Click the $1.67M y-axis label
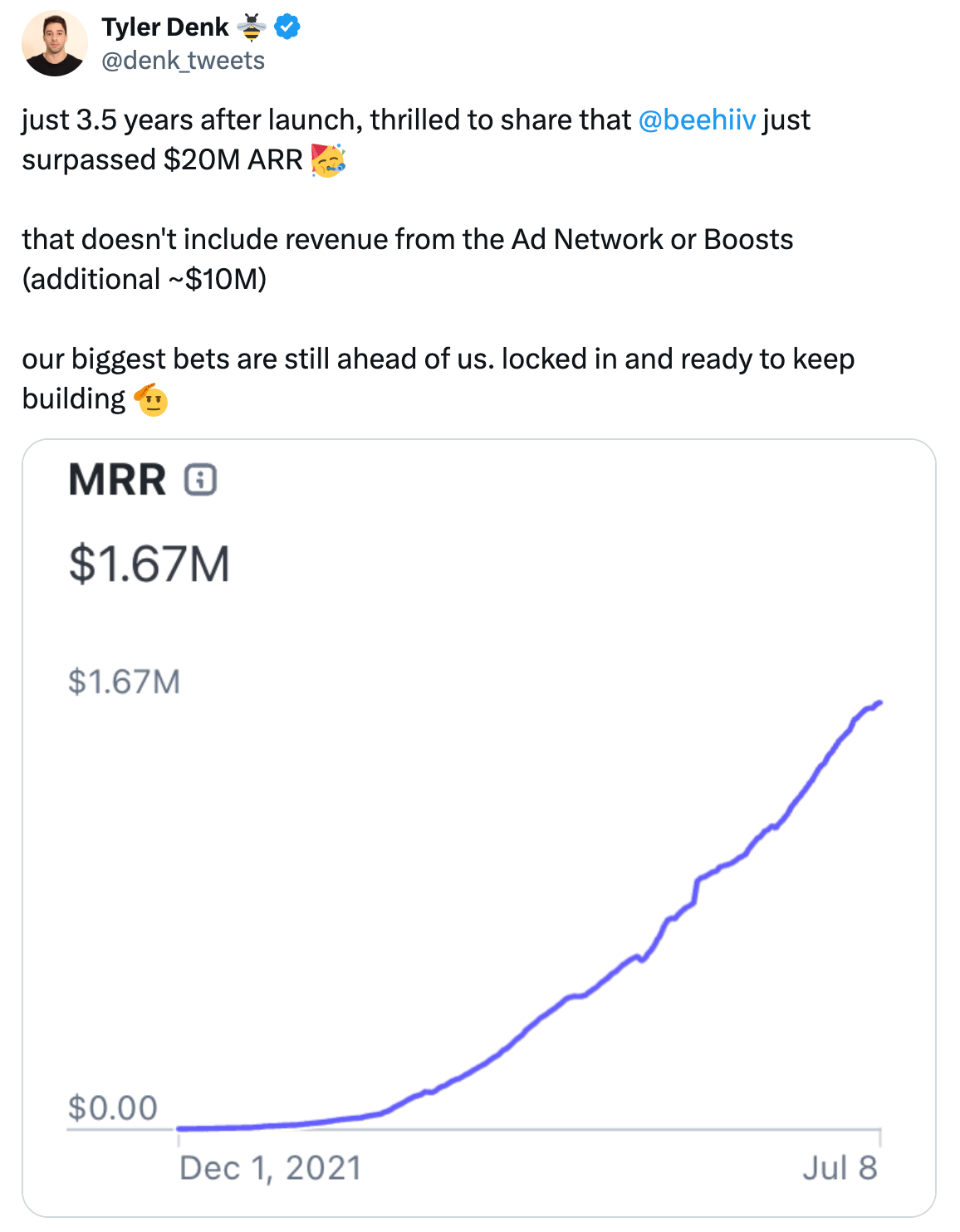This screenshot has width=960, height=1232. pos(124,682)
